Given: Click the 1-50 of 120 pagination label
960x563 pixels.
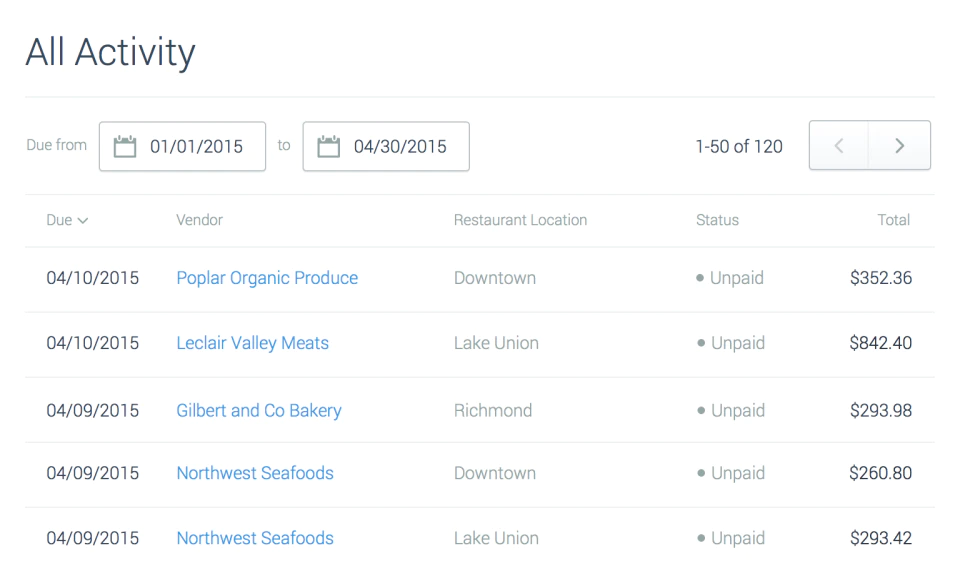Looking at the screenshot, I should click(x=739, y=146).
